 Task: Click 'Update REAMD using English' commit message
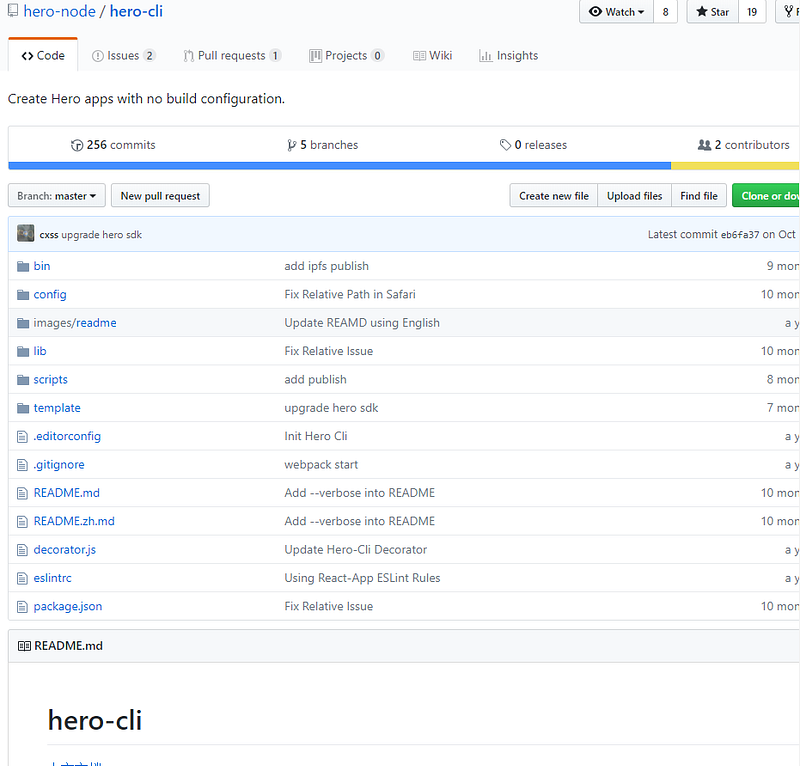click(x=362, y=323)
